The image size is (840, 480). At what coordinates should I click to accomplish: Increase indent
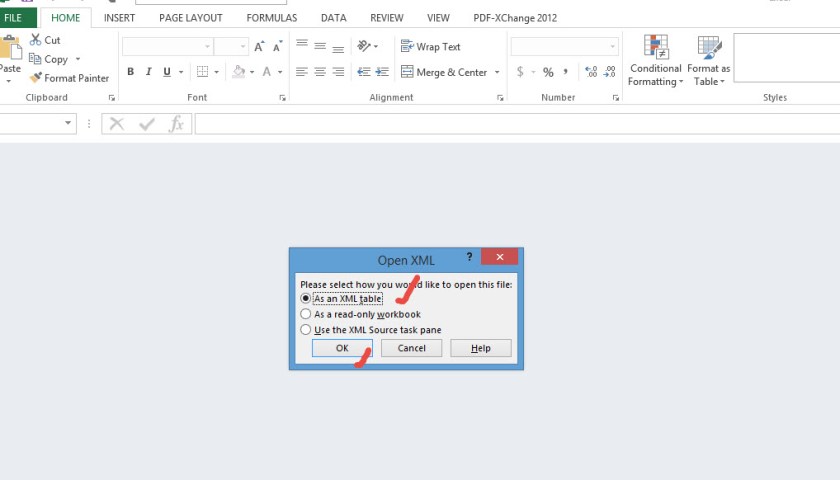[382, 71]
